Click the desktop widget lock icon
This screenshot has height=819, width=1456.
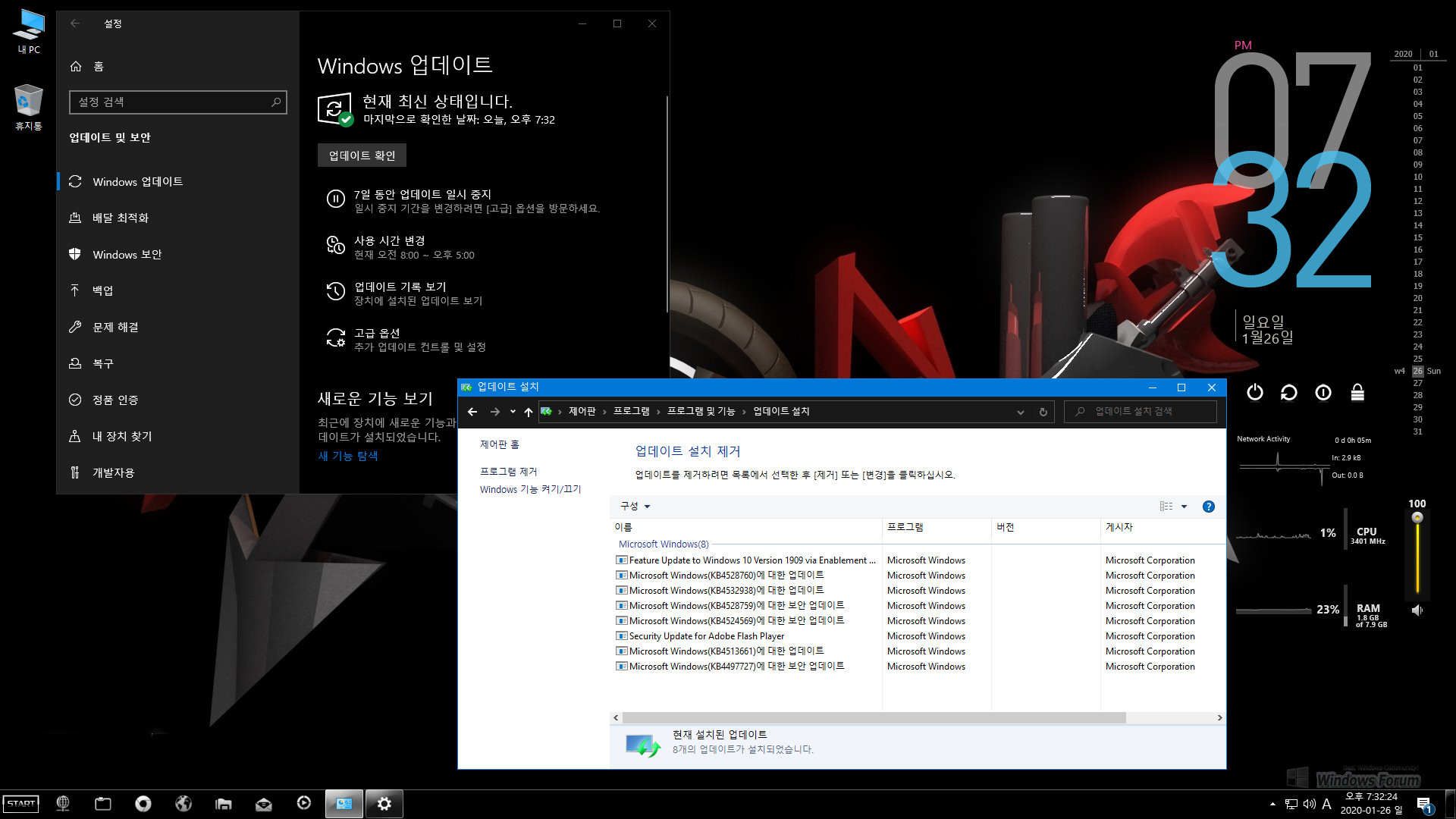click(1357, 392)
